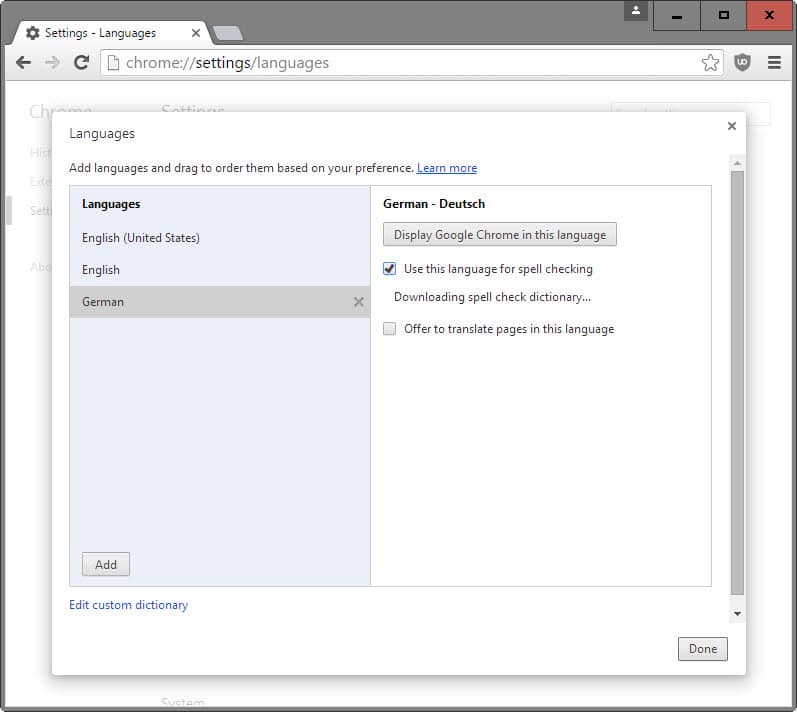
Task: Bookmark this page with the star icon
Action: tap(710, 63)
